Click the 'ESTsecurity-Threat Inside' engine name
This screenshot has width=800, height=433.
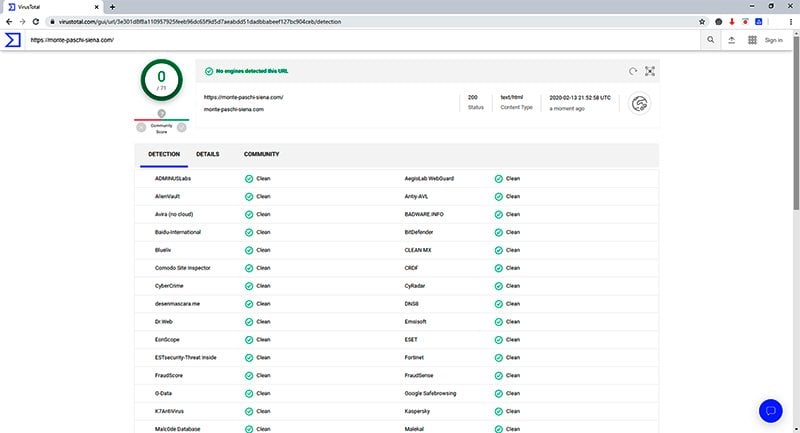[x=186, y=358]
